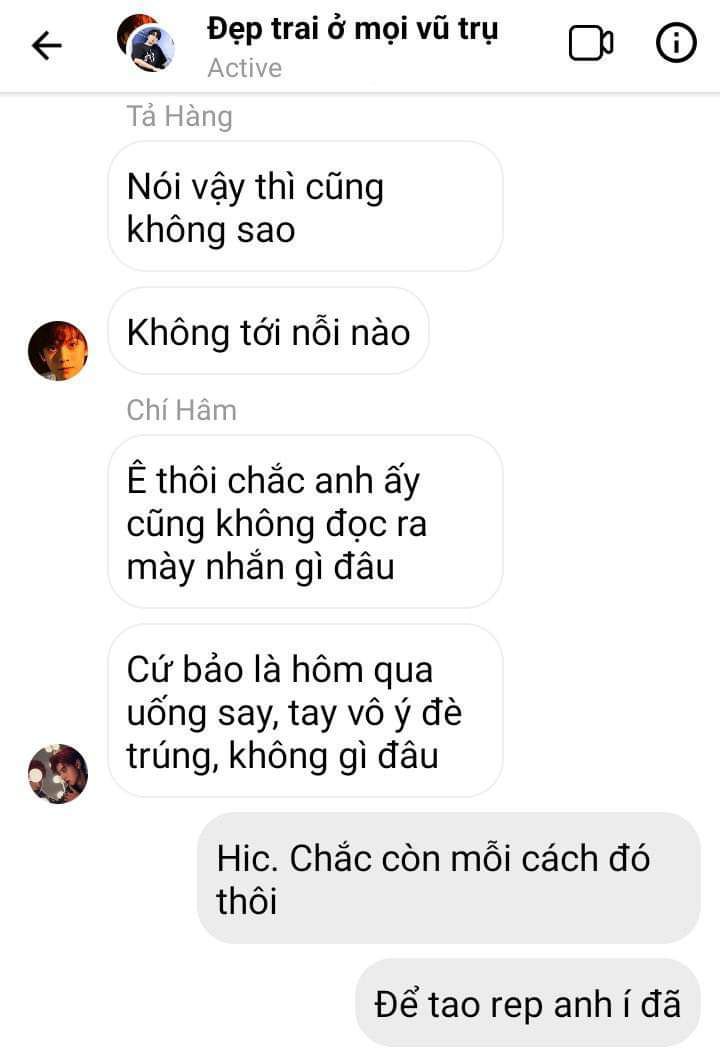The image size is (720, 1059).
Task: Open Tả Hàng's profile picture
Action: (58, 351)
